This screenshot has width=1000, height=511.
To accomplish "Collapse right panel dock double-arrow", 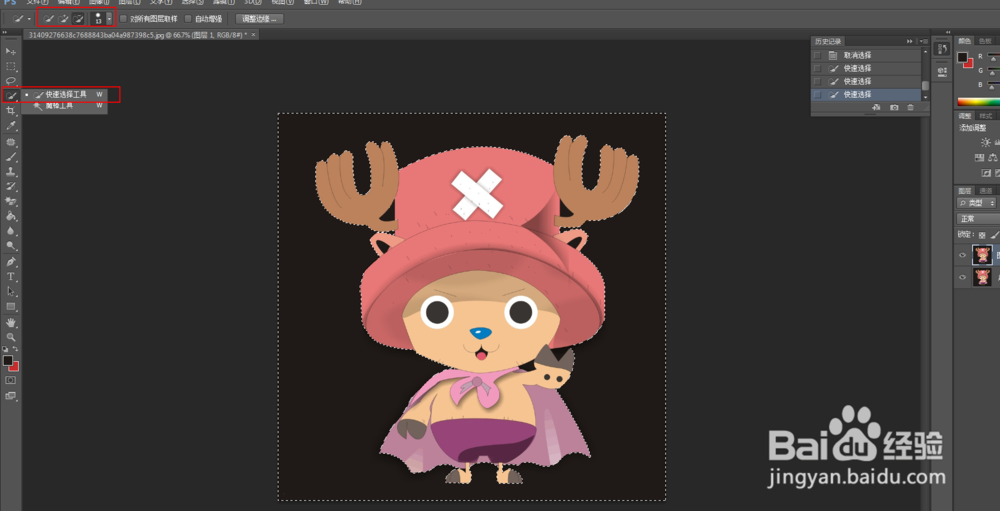I will point(948,32).
